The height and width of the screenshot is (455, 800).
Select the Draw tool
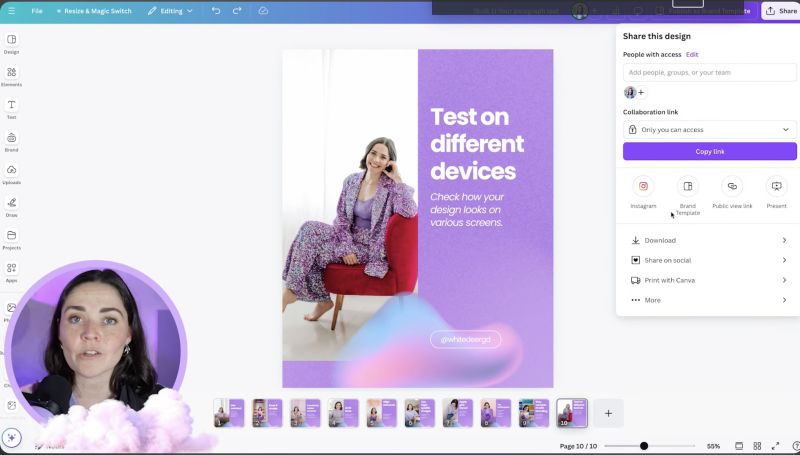click(x=11, y=207)
